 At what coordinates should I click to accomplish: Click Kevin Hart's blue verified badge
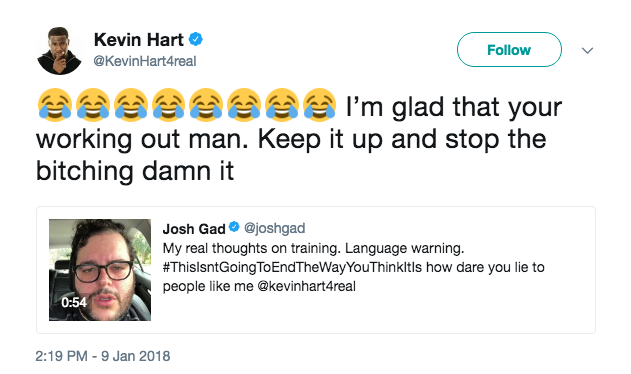pyautogui.click(x=196, y=39)
